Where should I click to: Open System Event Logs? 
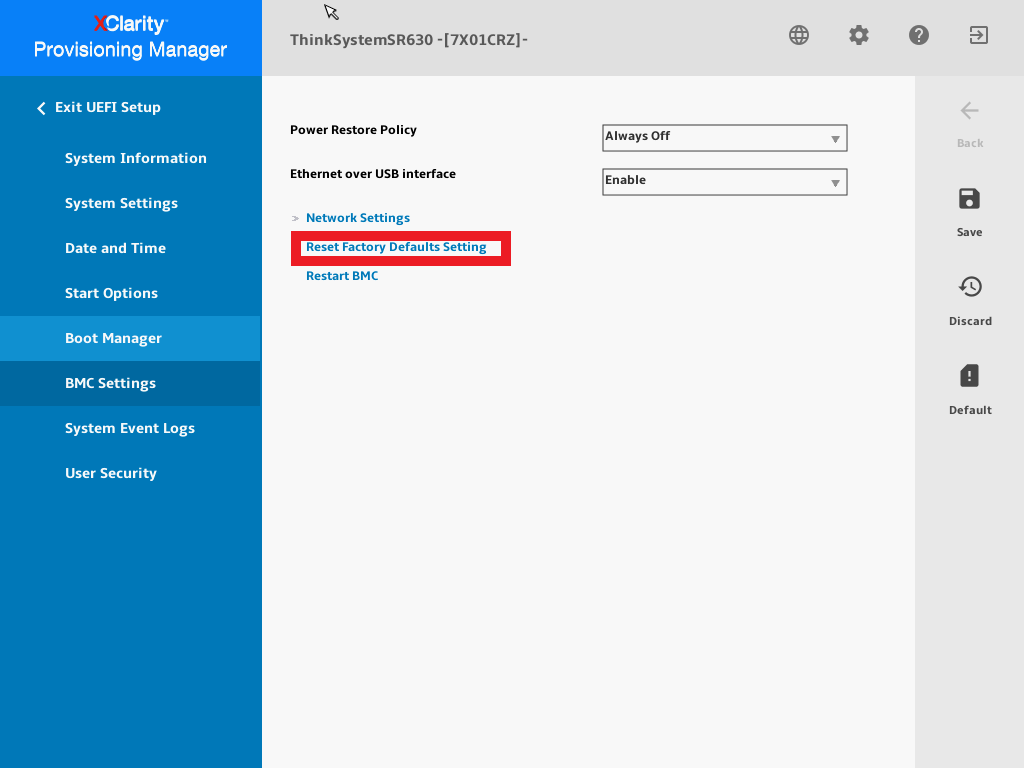(130, 428)
